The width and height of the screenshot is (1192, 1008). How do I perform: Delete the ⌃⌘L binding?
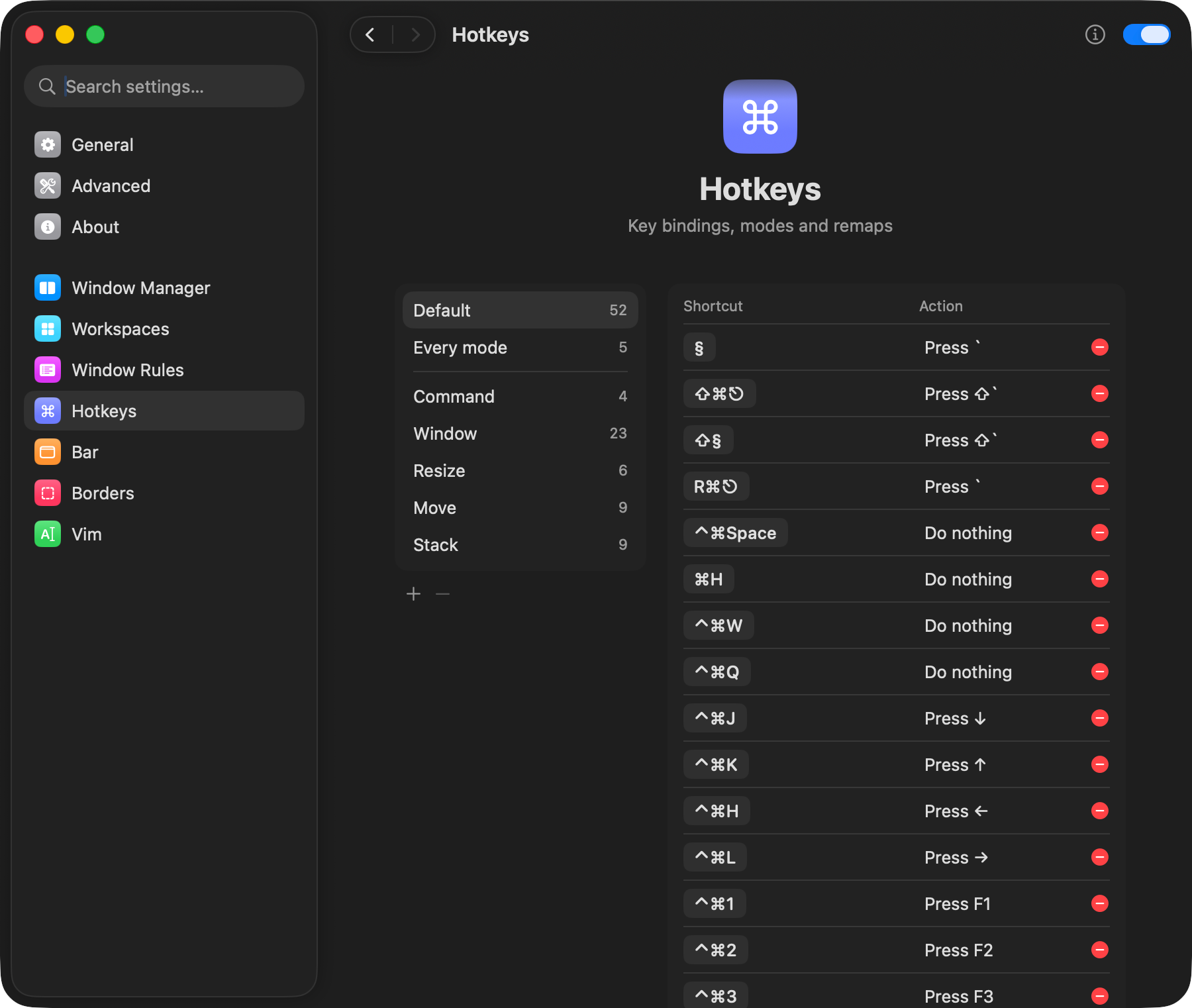pos(1100,857)
